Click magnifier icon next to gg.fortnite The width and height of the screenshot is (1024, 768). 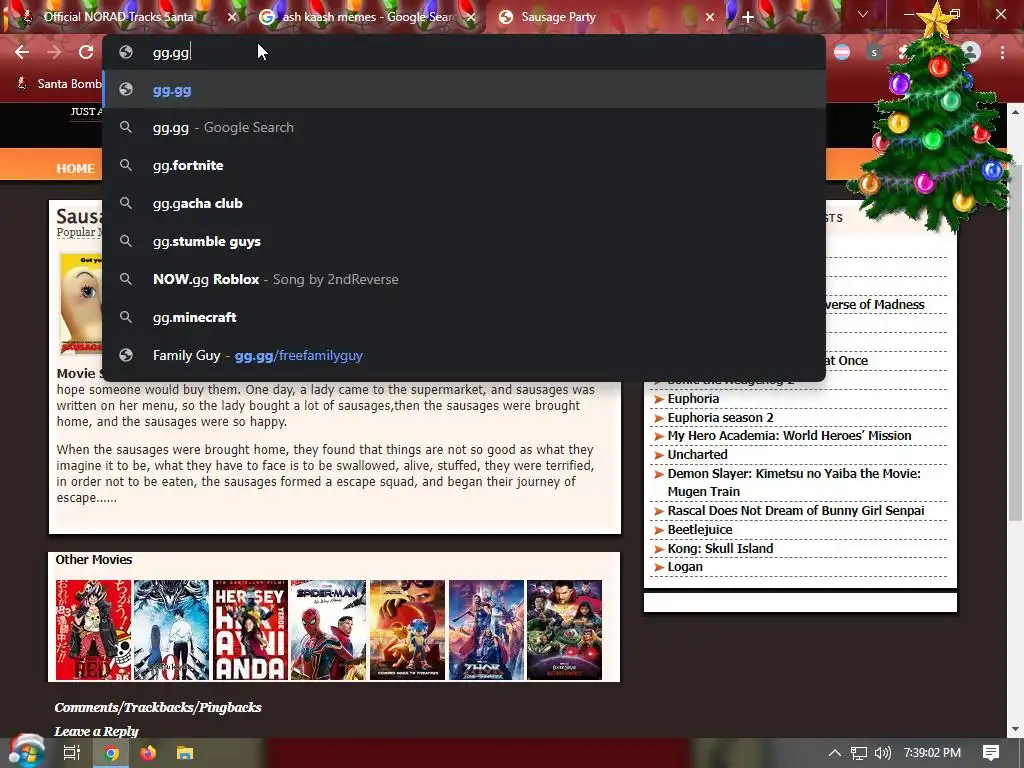(x=126, y=165)
